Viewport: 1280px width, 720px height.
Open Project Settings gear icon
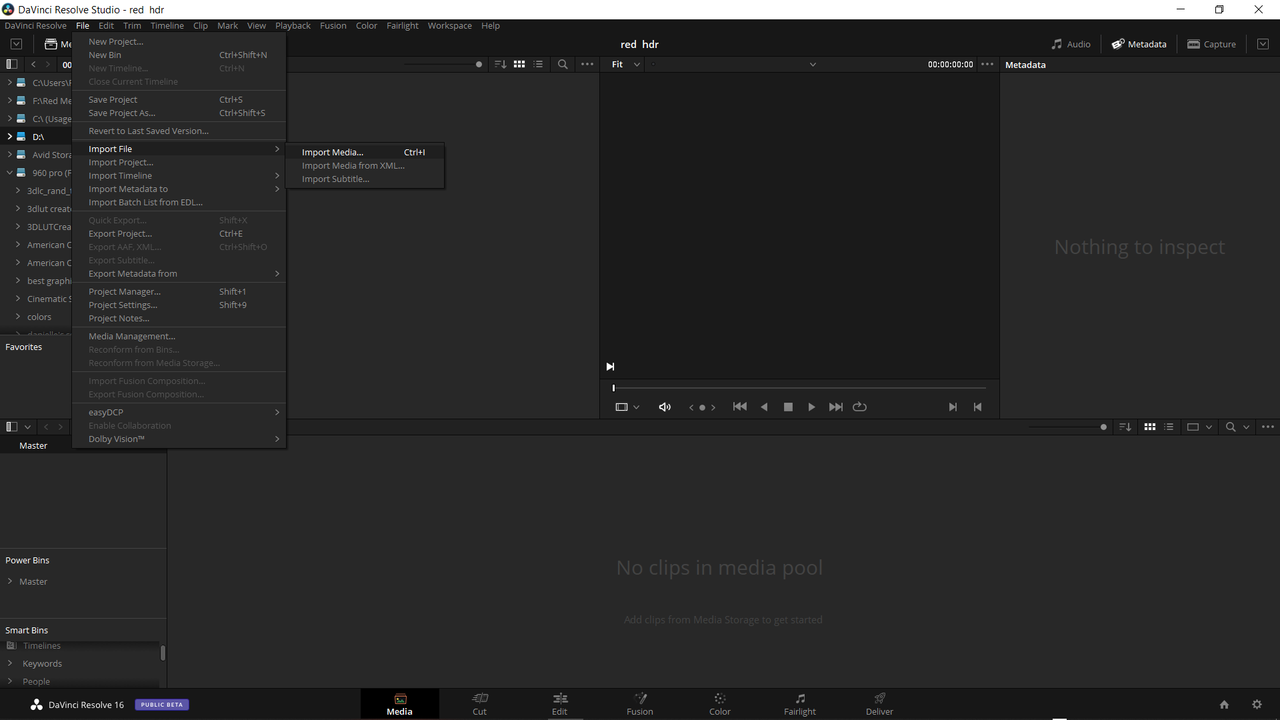[1257, 705]
